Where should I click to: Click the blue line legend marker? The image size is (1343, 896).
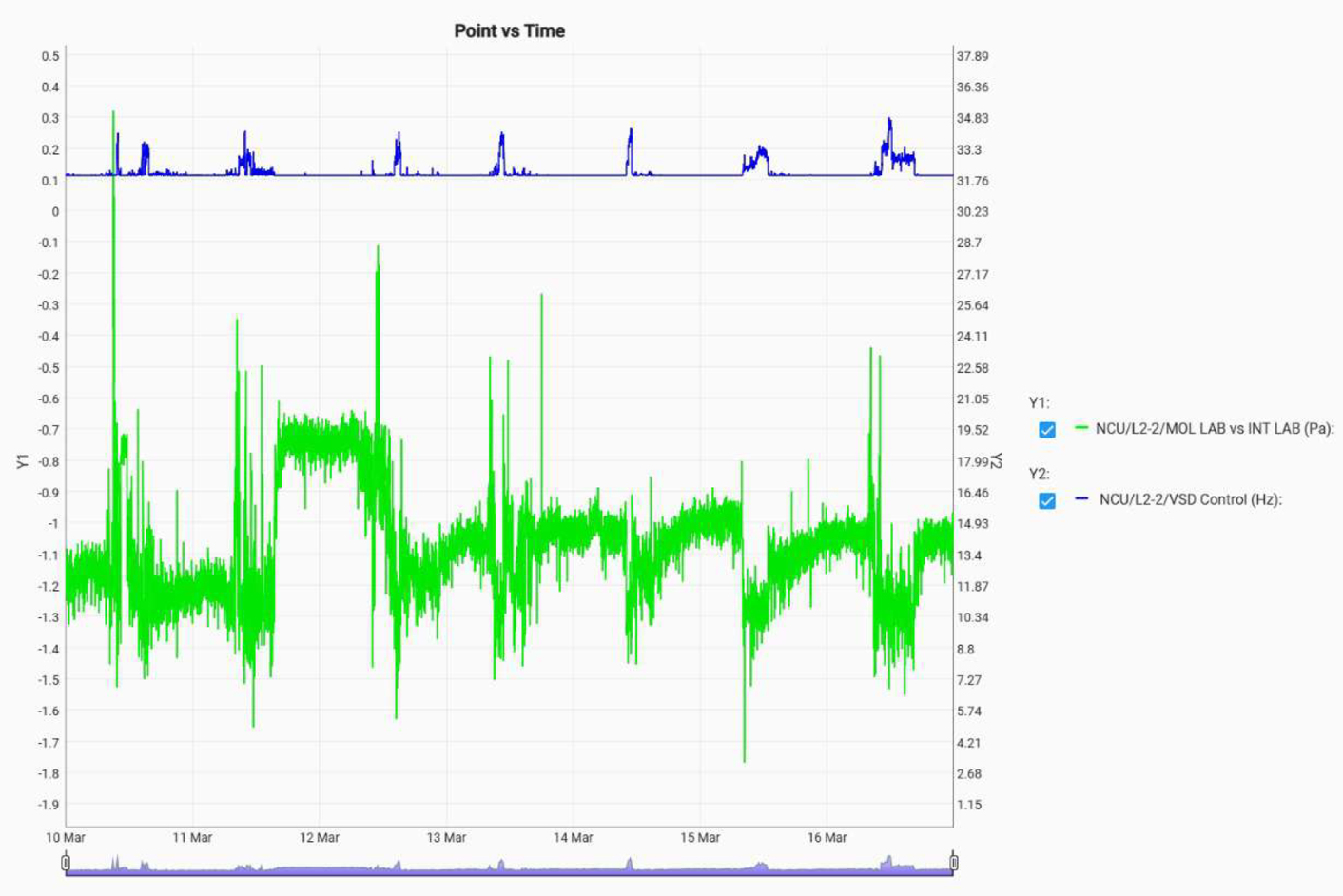point(1081,498)
